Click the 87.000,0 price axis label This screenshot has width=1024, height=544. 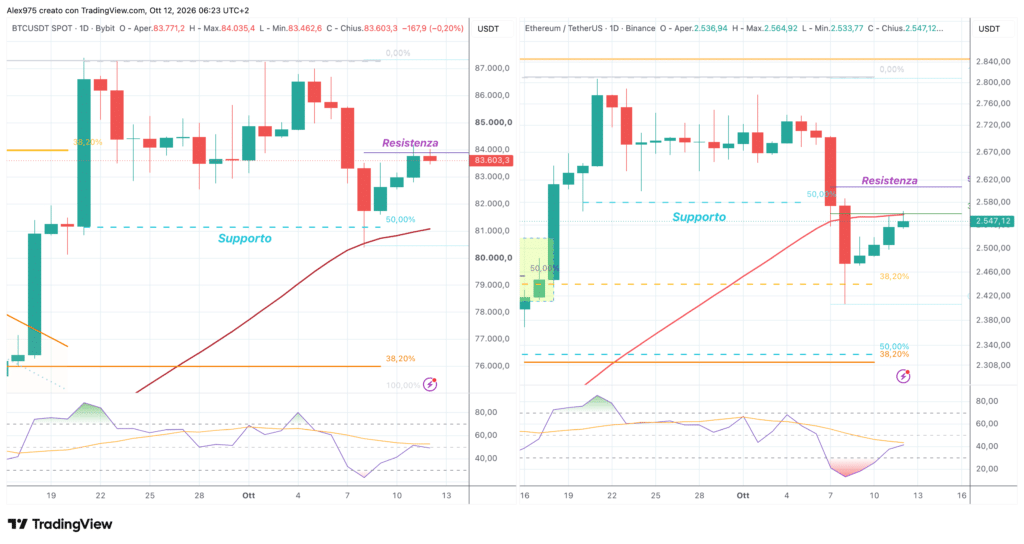(492, 68)
